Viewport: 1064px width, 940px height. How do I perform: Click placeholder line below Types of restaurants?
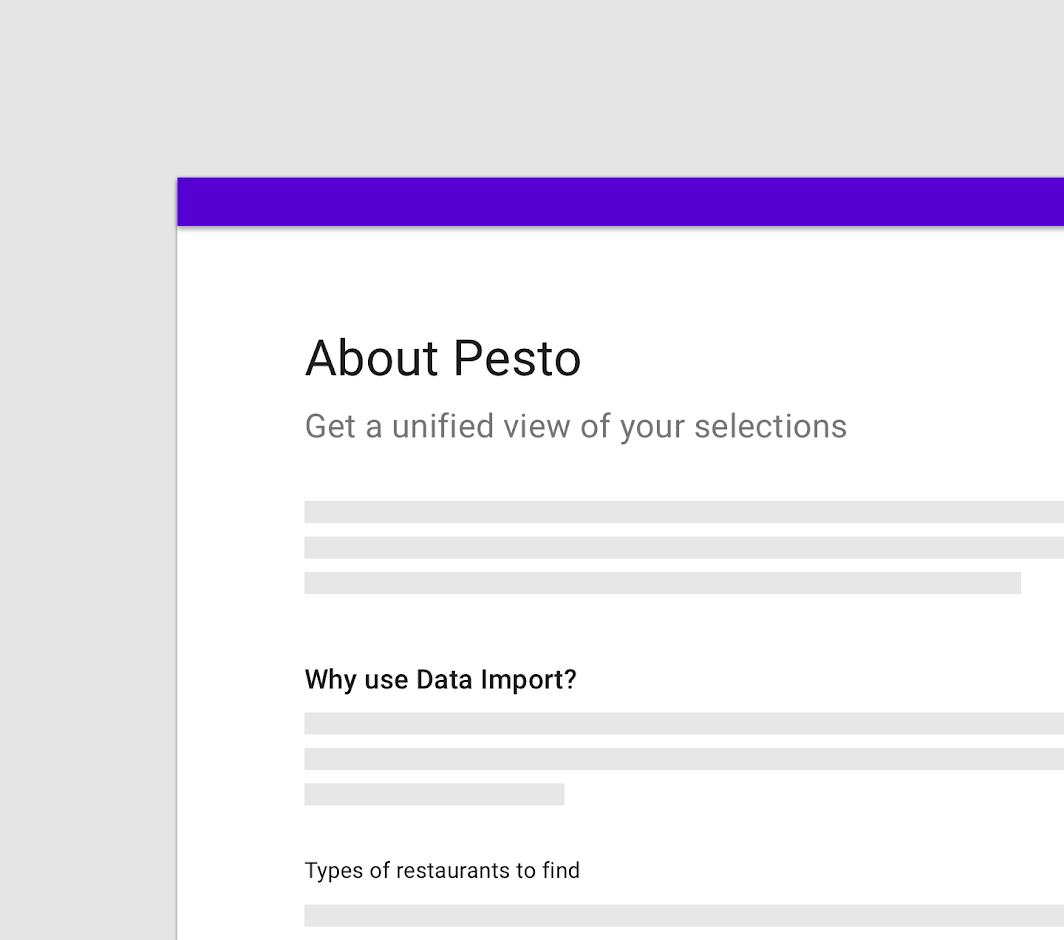(684, 915)
